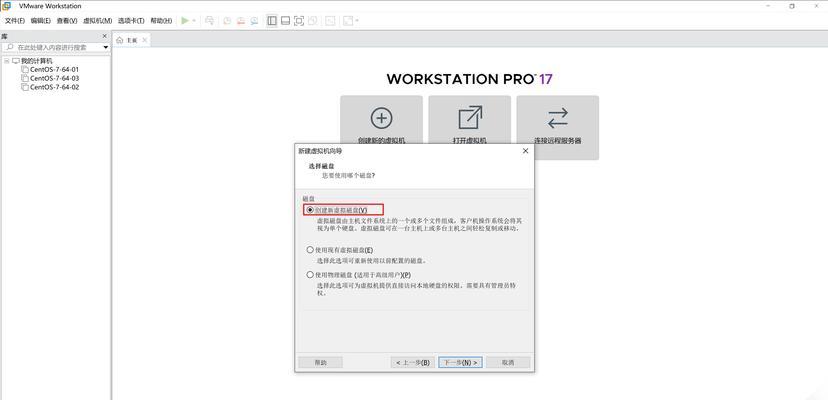Close the 库 library panel
828x400 pixels.
(105, 36)
